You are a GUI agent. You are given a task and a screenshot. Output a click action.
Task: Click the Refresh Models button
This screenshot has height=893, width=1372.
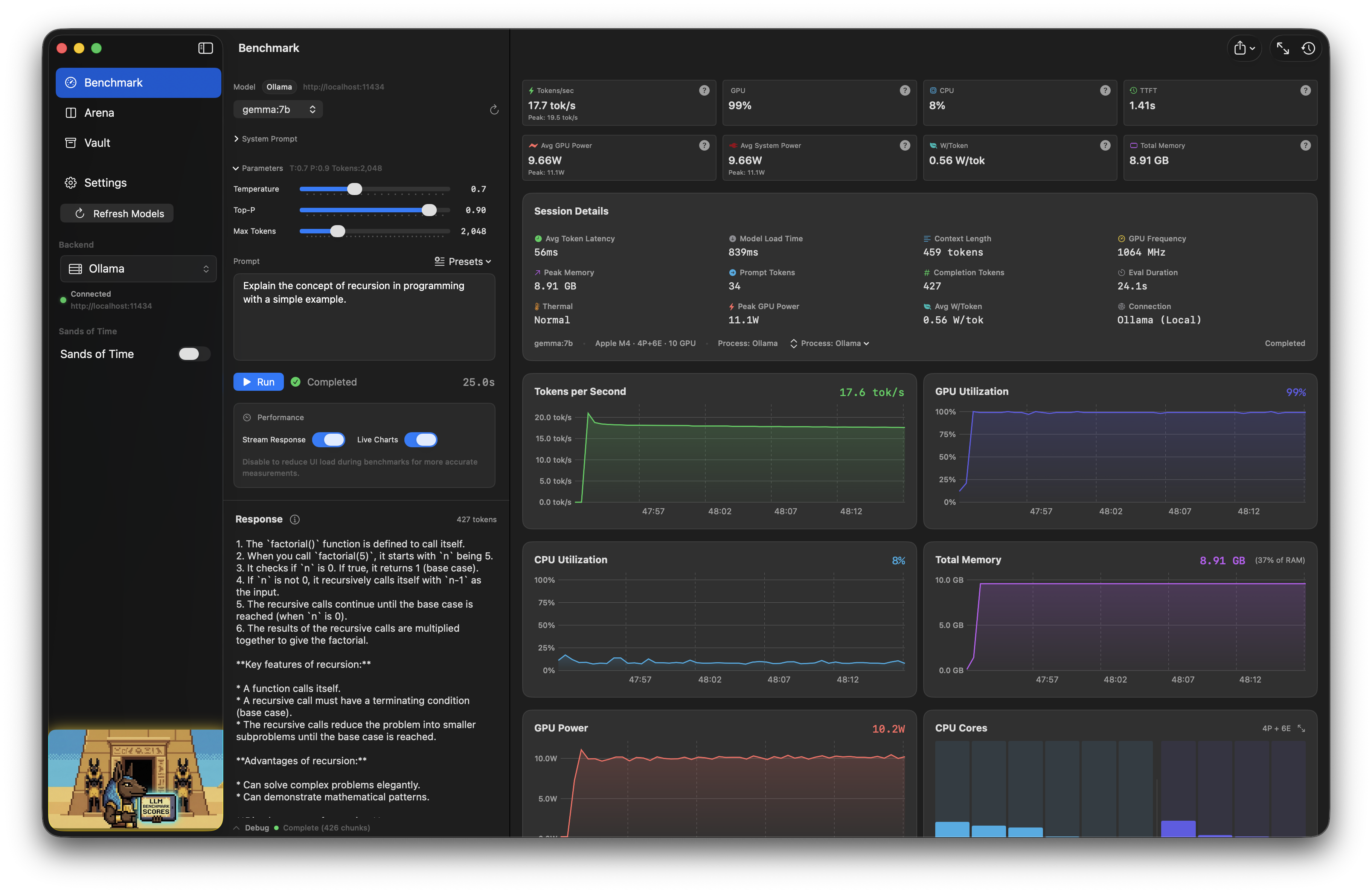[117, 213]
